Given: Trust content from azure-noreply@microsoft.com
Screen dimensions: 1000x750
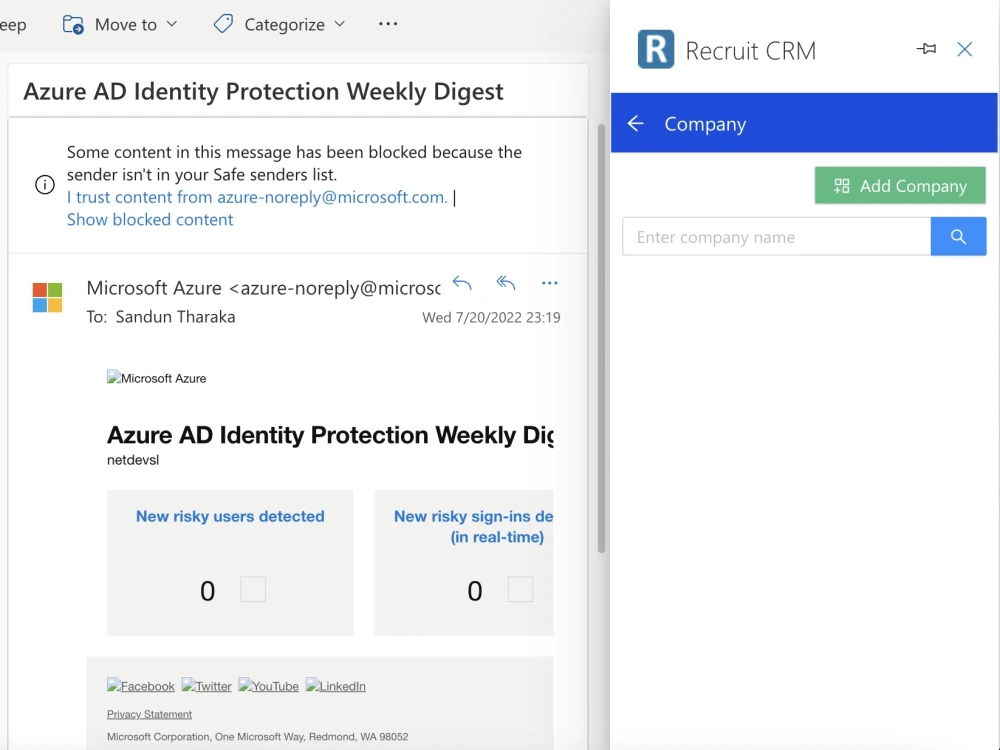Looking at the screenshot, I should [x=257, y=197].
